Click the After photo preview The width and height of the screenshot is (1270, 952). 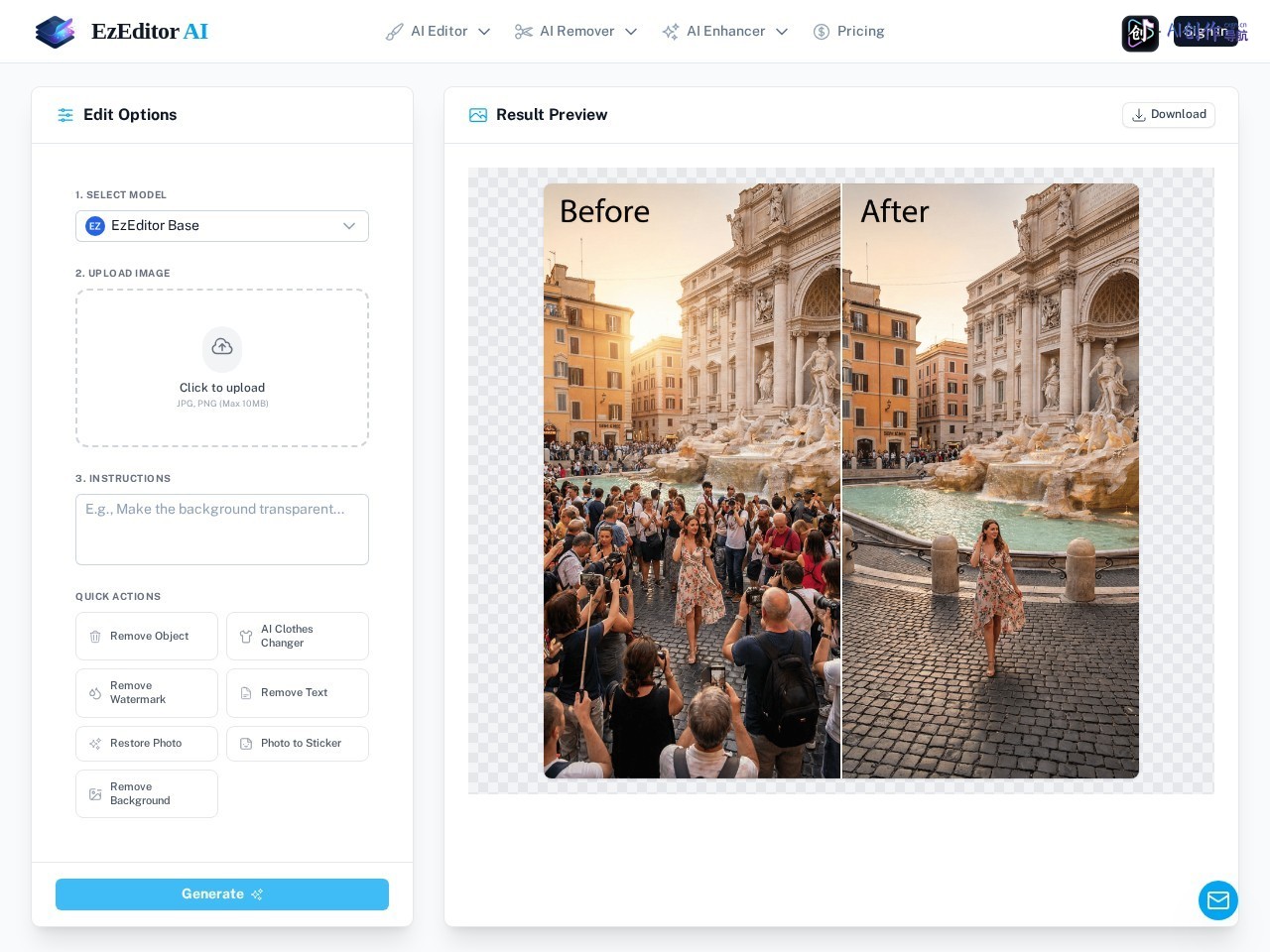click(x=990, y=481)
